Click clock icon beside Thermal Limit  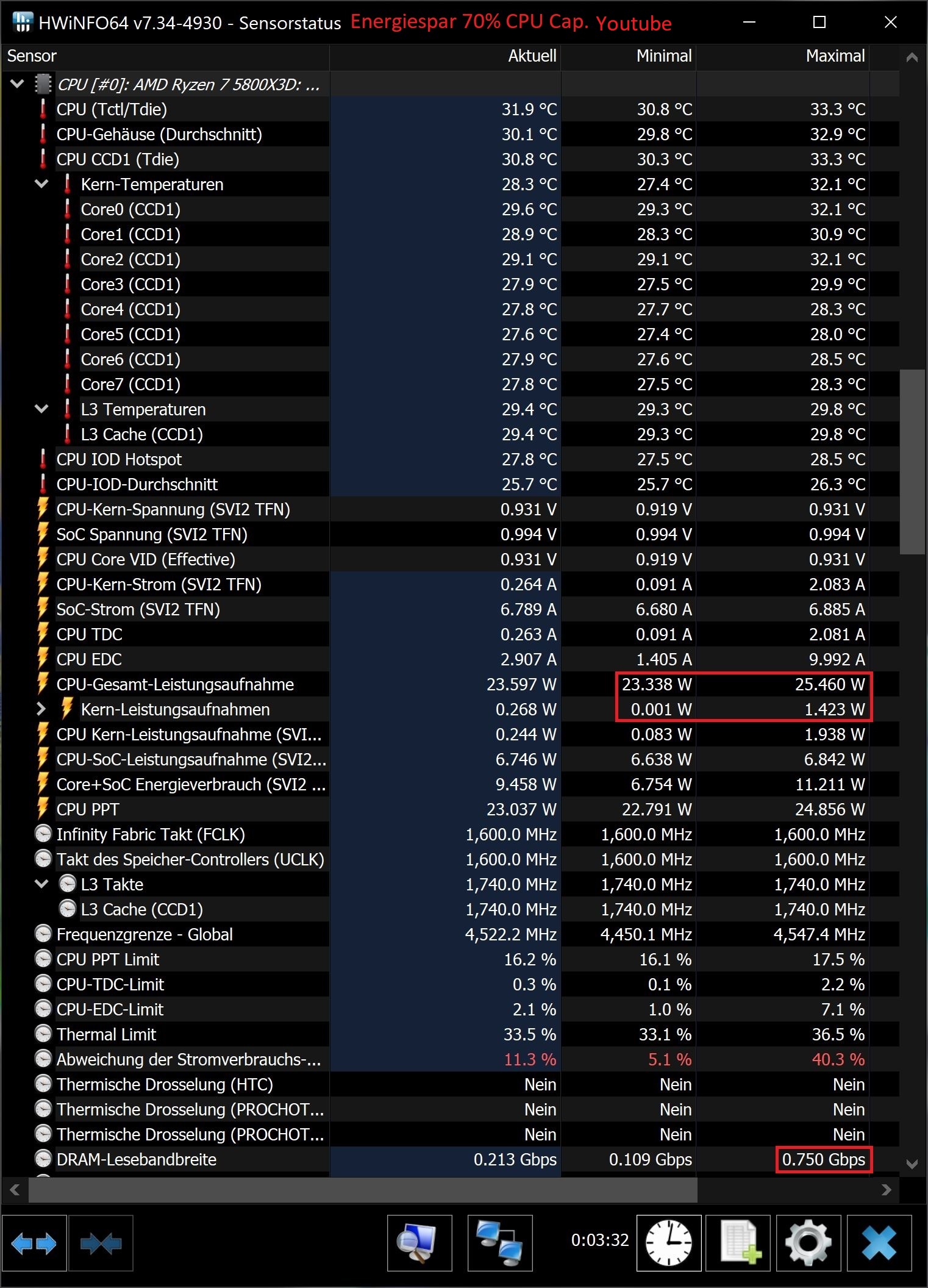click(43, 1034)
